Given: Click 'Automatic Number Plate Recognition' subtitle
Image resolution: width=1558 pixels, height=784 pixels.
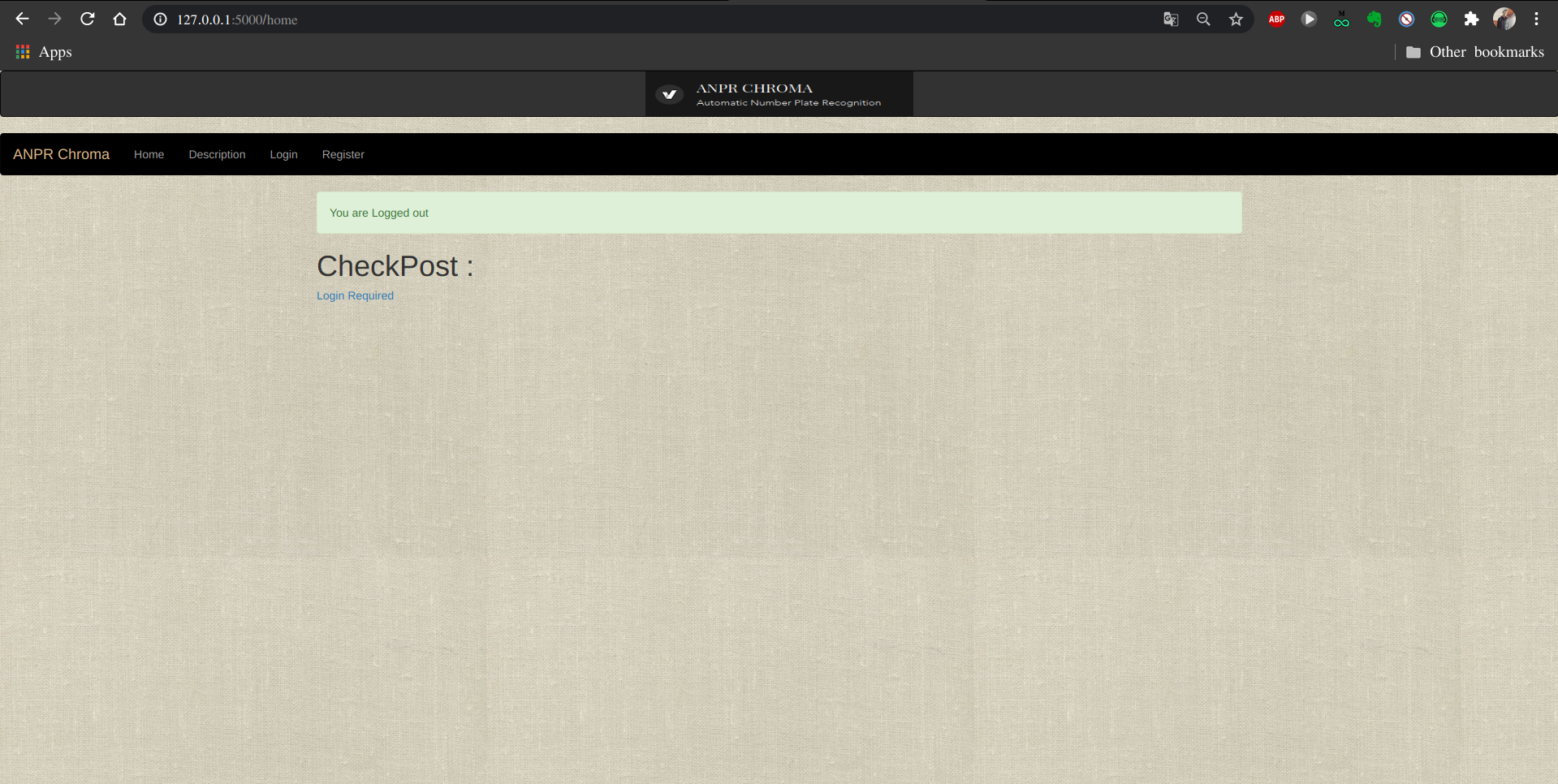Looking at the screenshot, I should (x=788, y=103).
